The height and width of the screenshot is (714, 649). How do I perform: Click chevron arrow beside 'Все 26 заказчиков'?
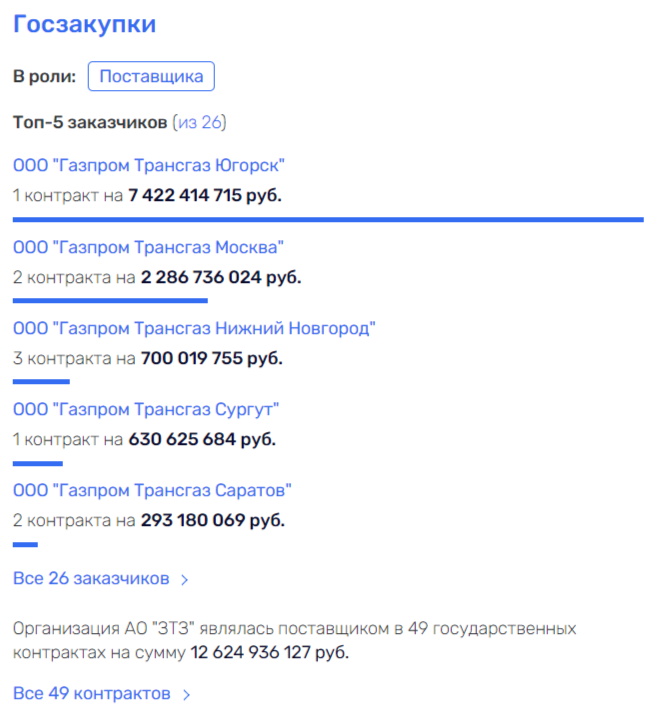(x=185, y=579)
